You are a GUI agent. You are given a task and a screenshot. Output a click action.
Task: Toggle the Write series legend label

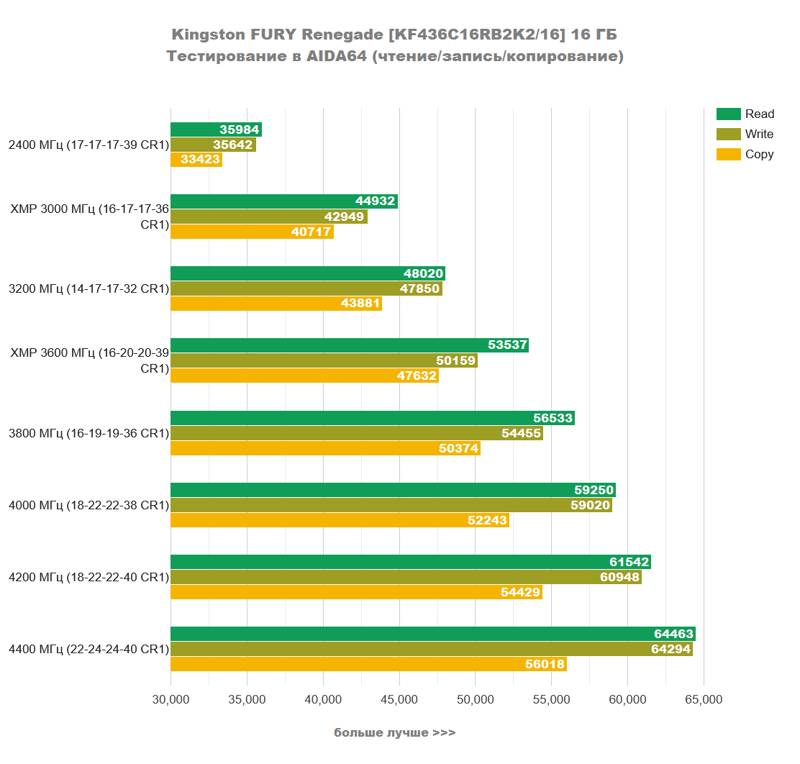tap(760, 134)
